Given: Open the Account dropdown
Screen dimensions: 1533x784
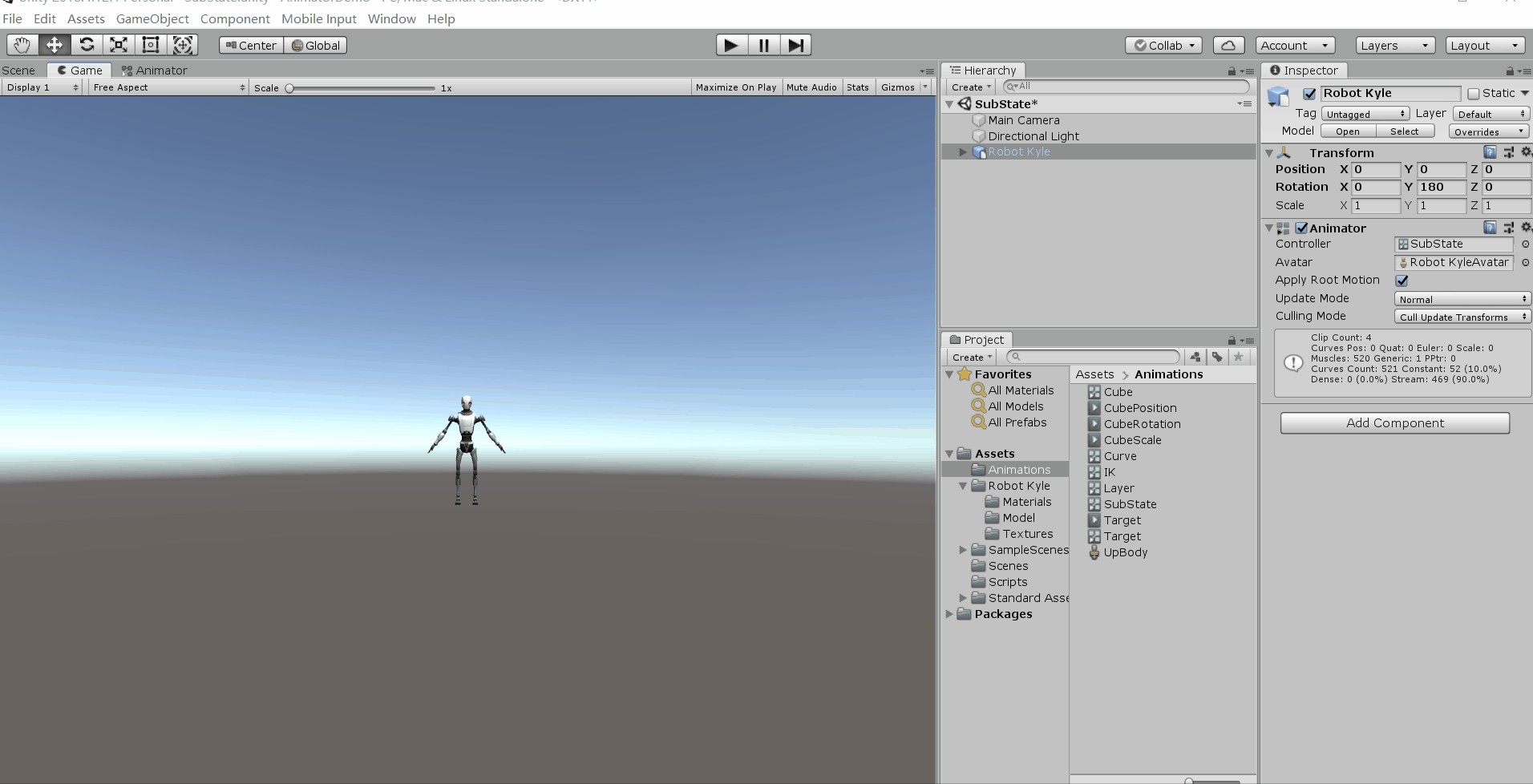Looking at the screenshot, I should [1296, 46].
